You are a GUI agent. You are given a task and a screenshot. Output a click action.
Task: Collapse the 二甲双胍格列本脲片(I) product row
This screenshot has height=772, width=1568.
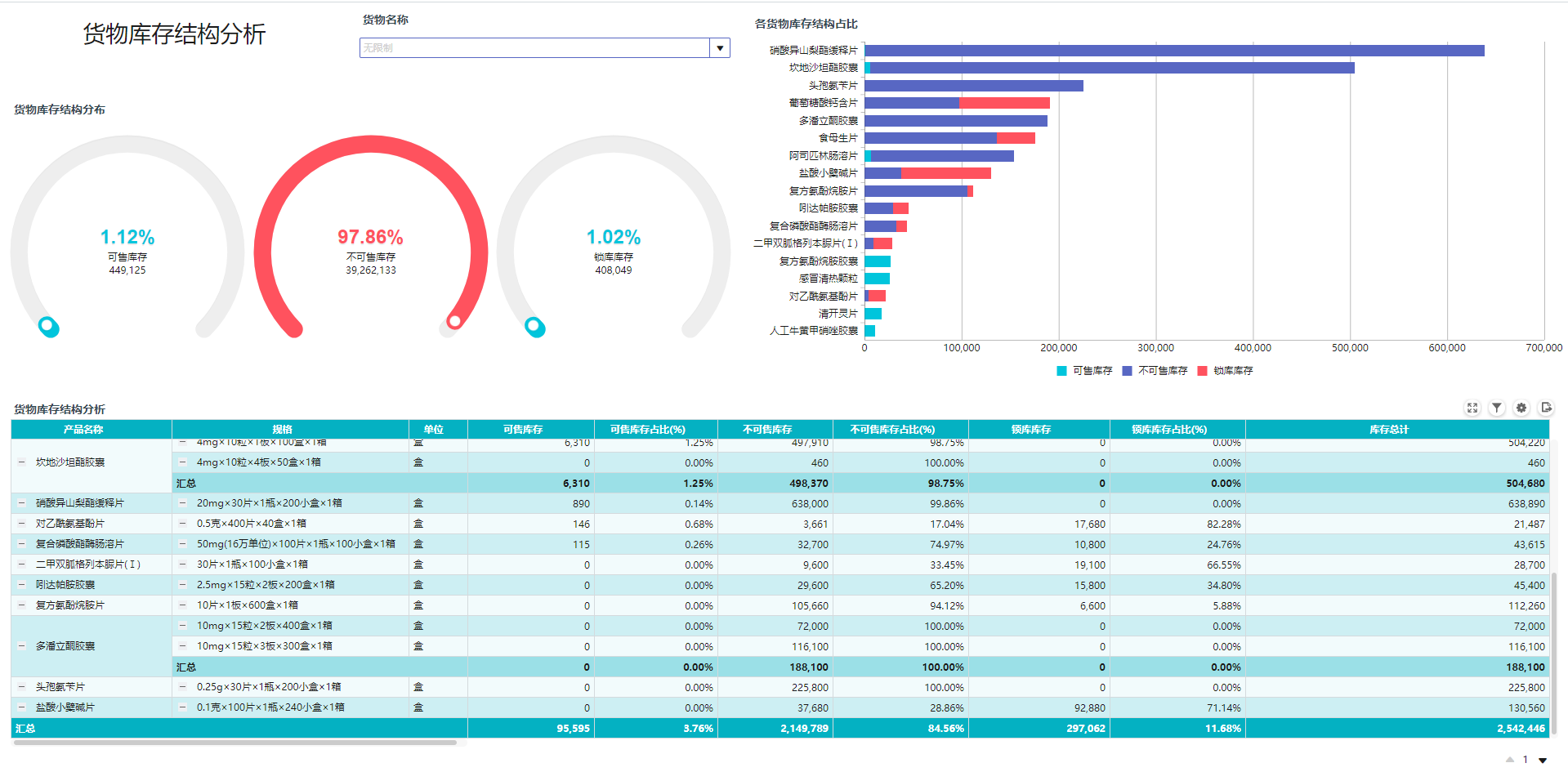pyautogui.click(x=22, y=564)
